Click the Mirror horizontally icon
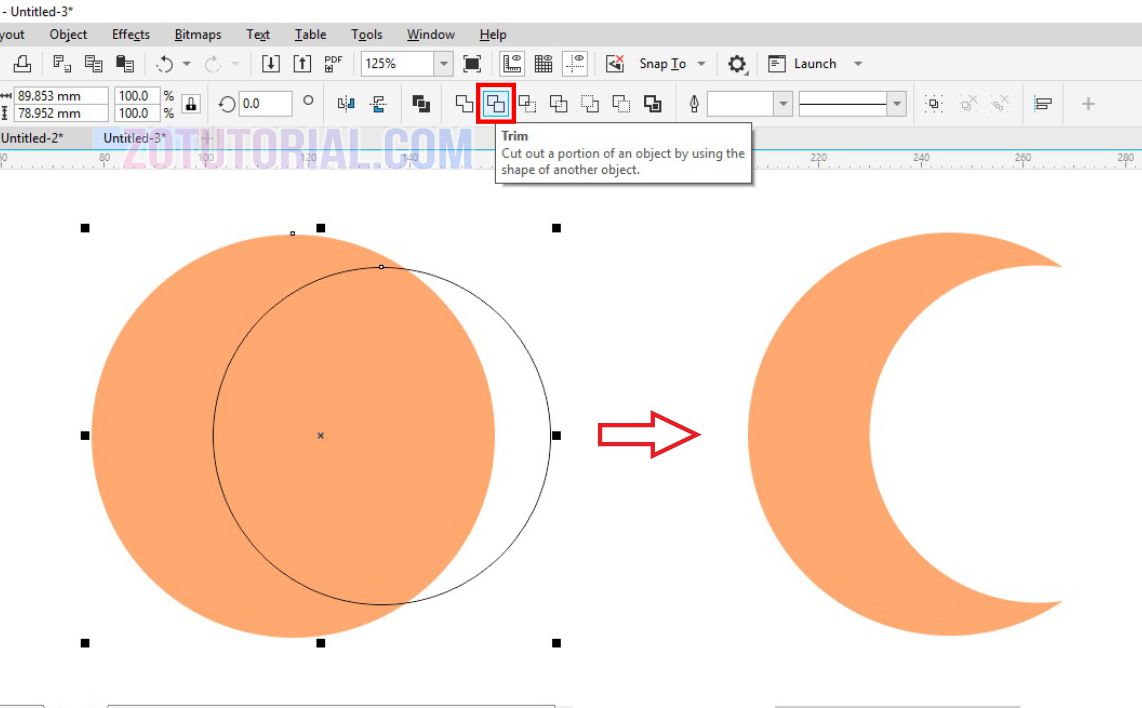1142x708 pixels. 346,104
